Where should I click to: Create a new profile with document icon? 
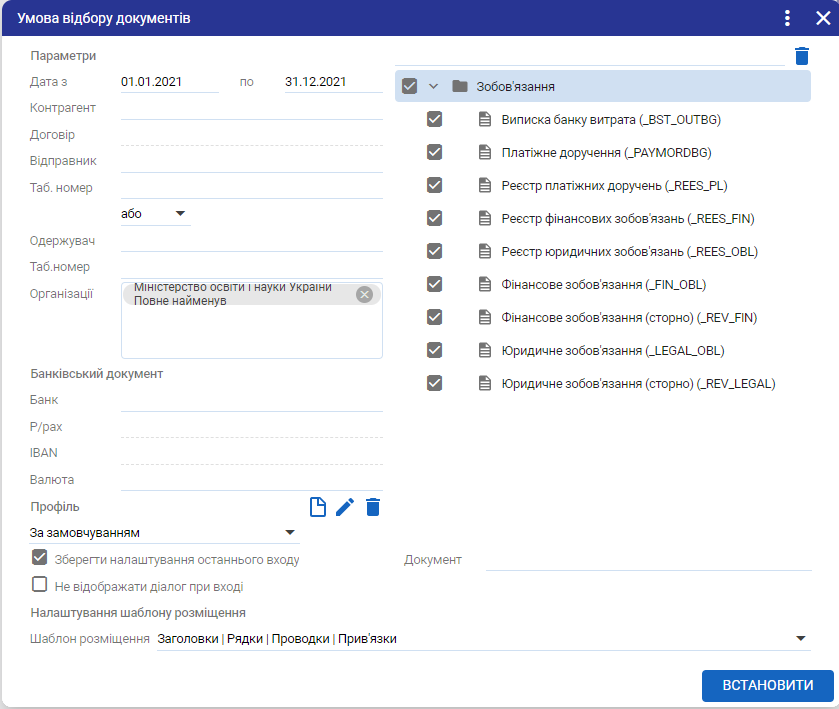[x=318, y=507]
